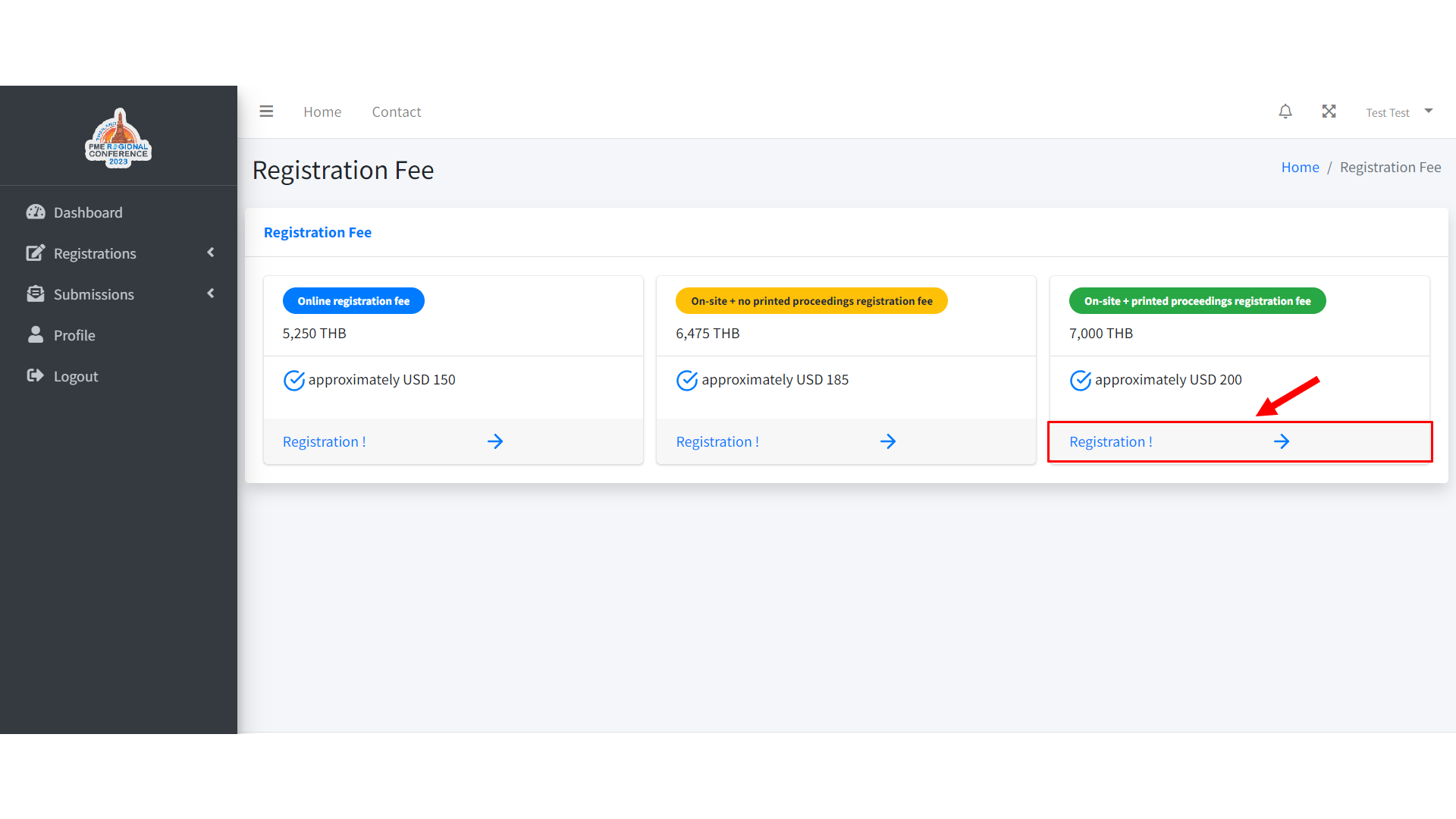This screenshot has width=1456, height=819.
Task: Click the Online registration fee blue badge
Action: [353, 301]
